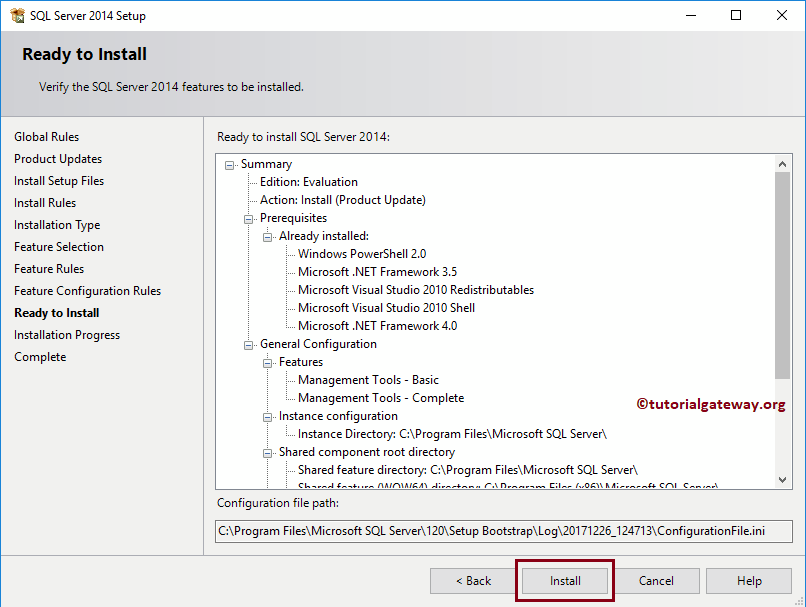Click the Install button
Image resolution: width=806 pixels, height=607 pixels.
pos(564,581)
